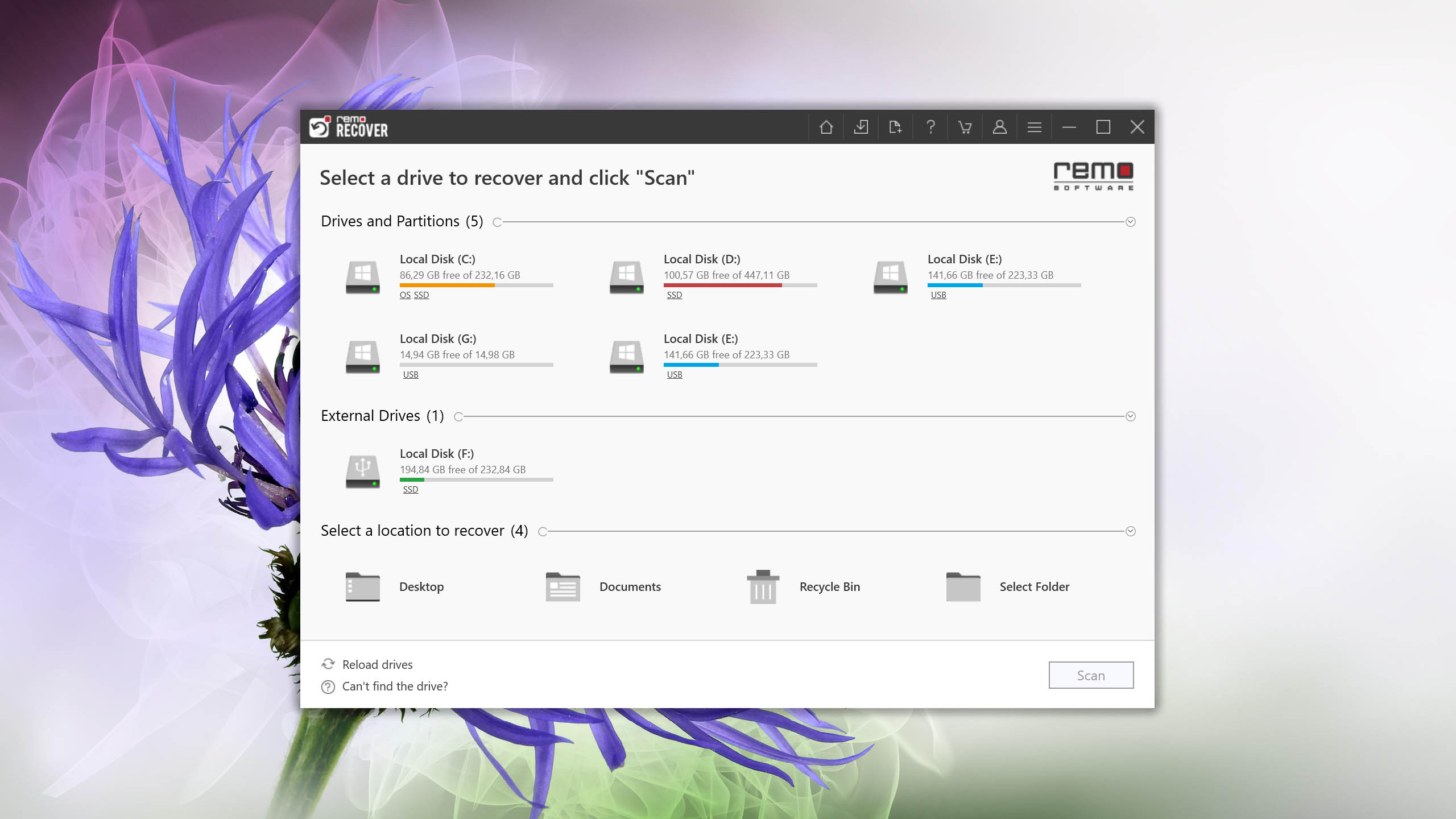The height and width of the screenshot is (819, 1456).
Task: Click the Scan button
Action: tap(1091, 675)
